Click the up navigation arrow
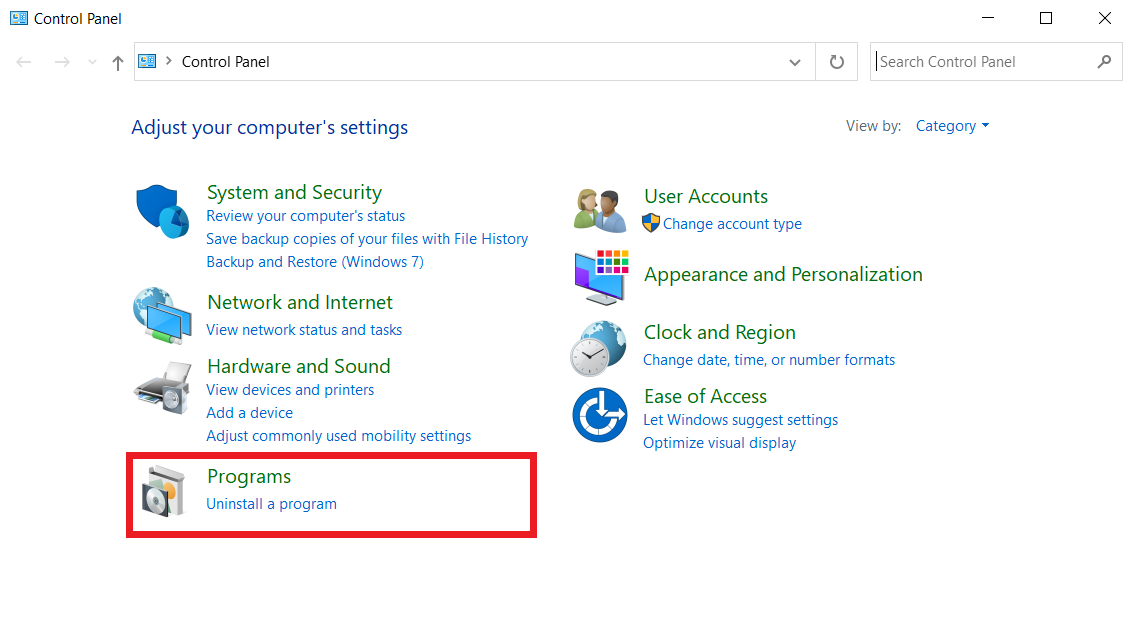 (117, 61)
